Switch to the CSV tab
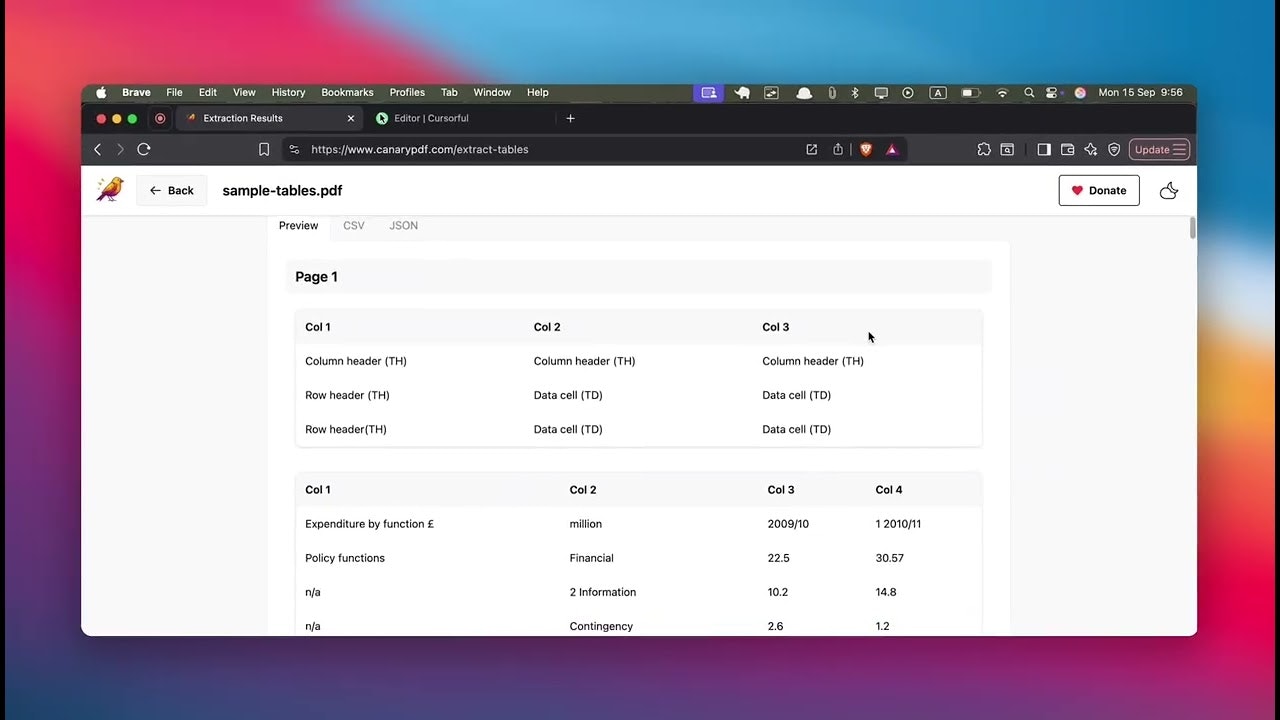This screenshot has height=720, width=1280. coord(354,226)
